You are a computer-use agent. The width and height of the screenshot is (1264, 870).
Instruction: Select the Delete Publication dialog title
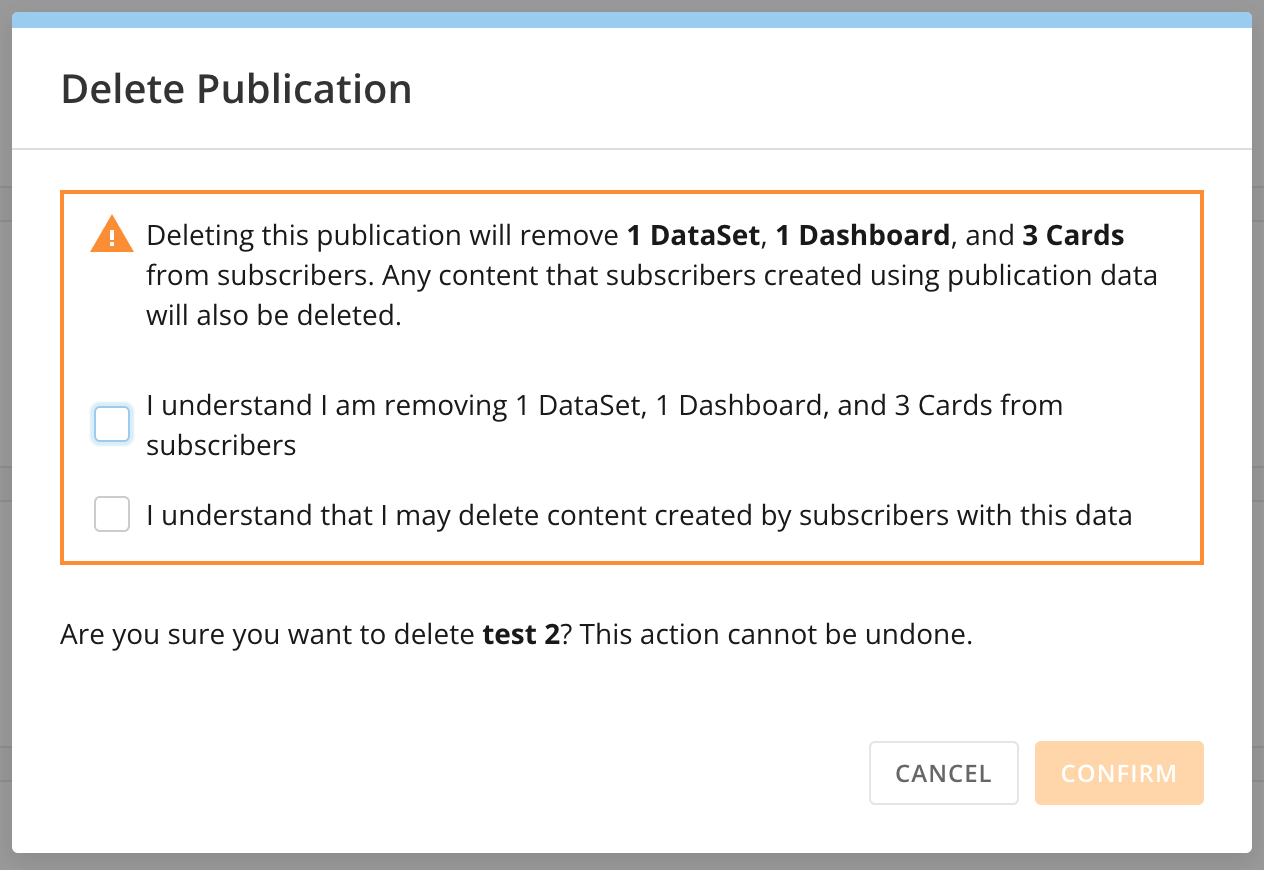click(237, 89)
